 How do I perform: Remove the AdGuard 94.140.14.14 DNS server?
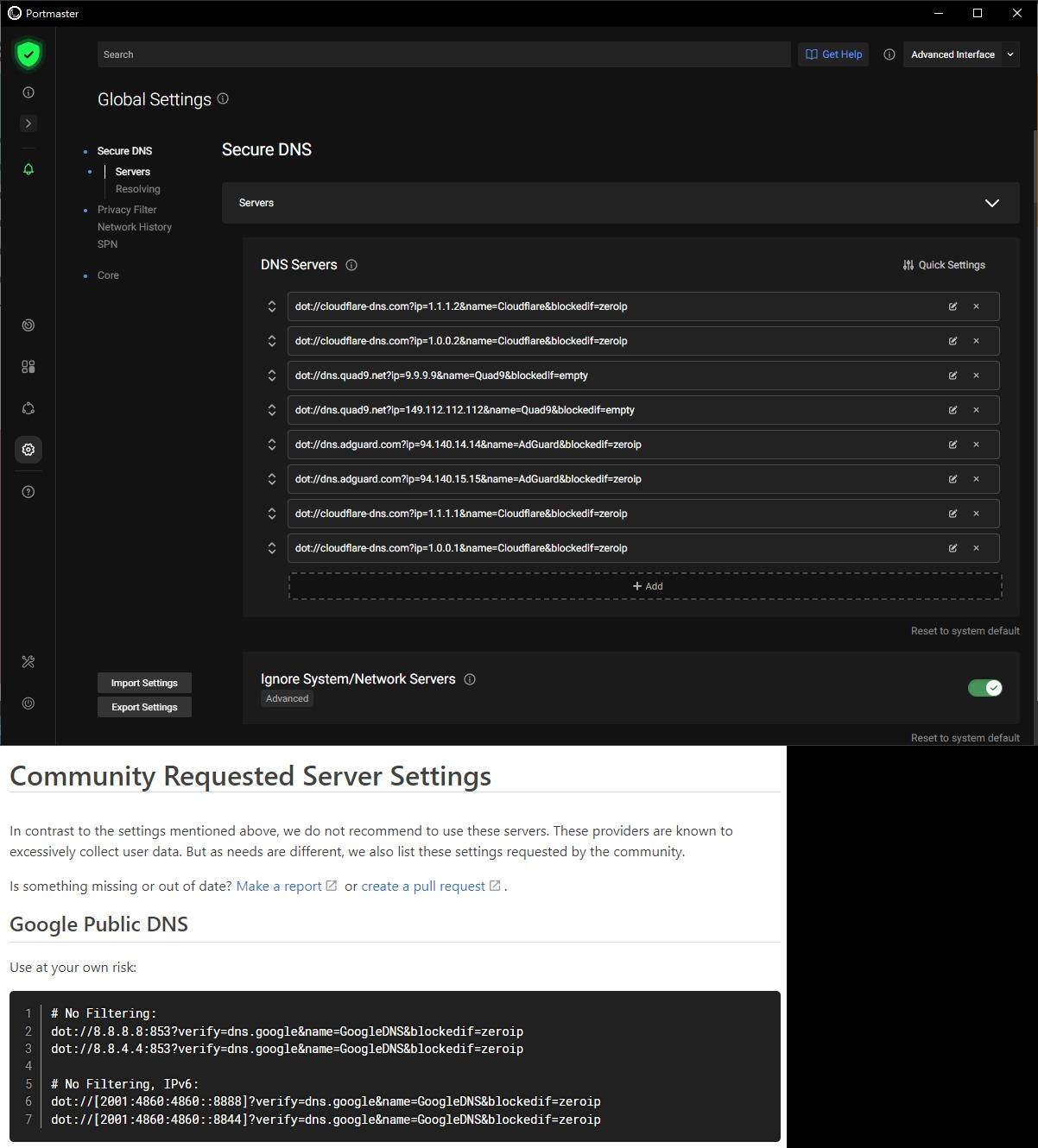coord(976,445)
